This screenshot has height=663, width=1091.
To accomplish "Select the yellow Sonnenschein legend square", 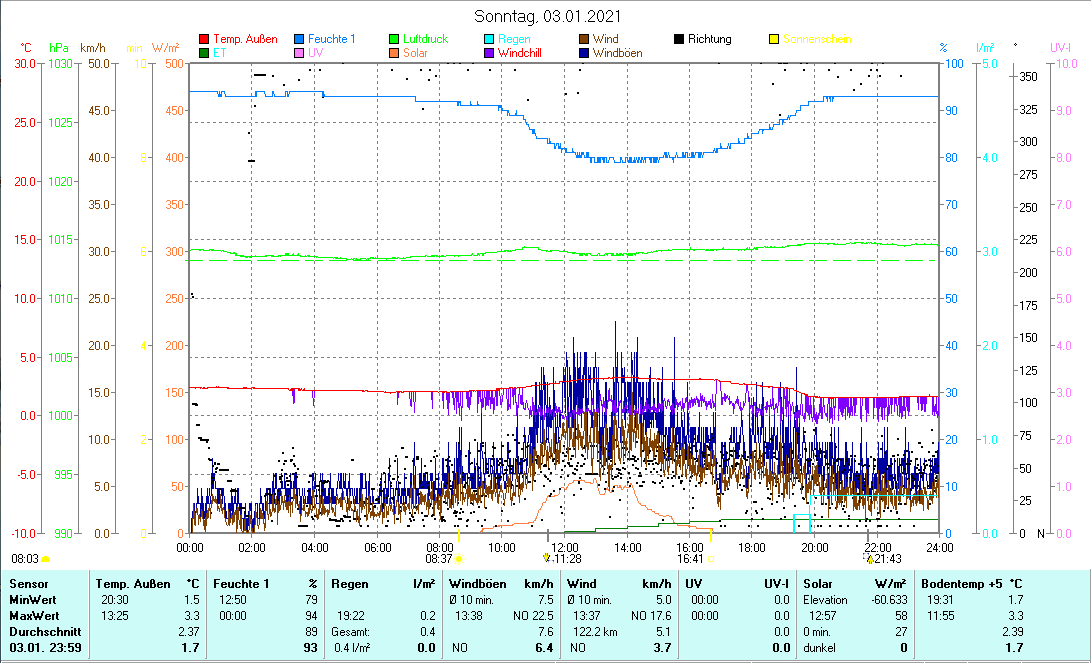I will (x=774, y=39).
